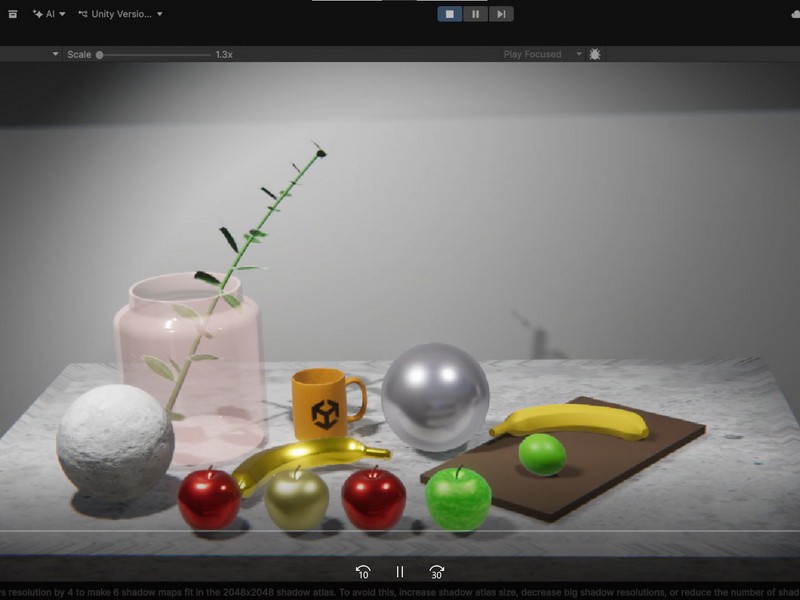
Task: Click the Scale slider handle
Action: point(99,55)
